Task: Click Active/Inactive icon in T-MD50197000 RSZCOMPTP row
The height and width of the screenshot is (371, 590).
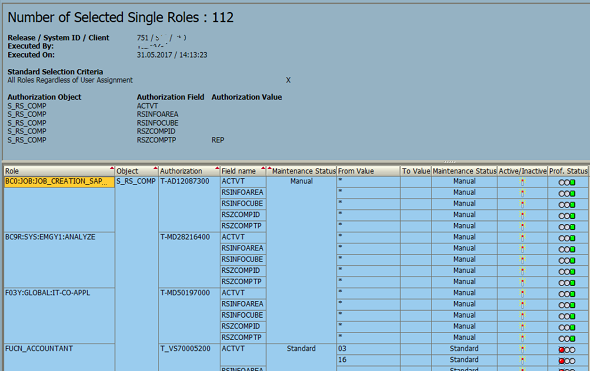Action: pos(522,339)
